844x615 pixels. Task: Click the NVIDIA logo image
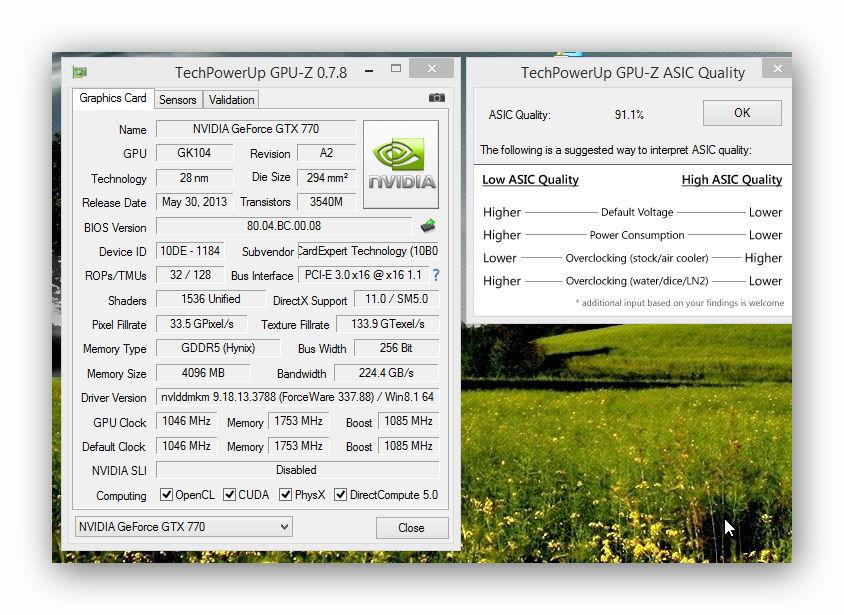tap(401, 164)
